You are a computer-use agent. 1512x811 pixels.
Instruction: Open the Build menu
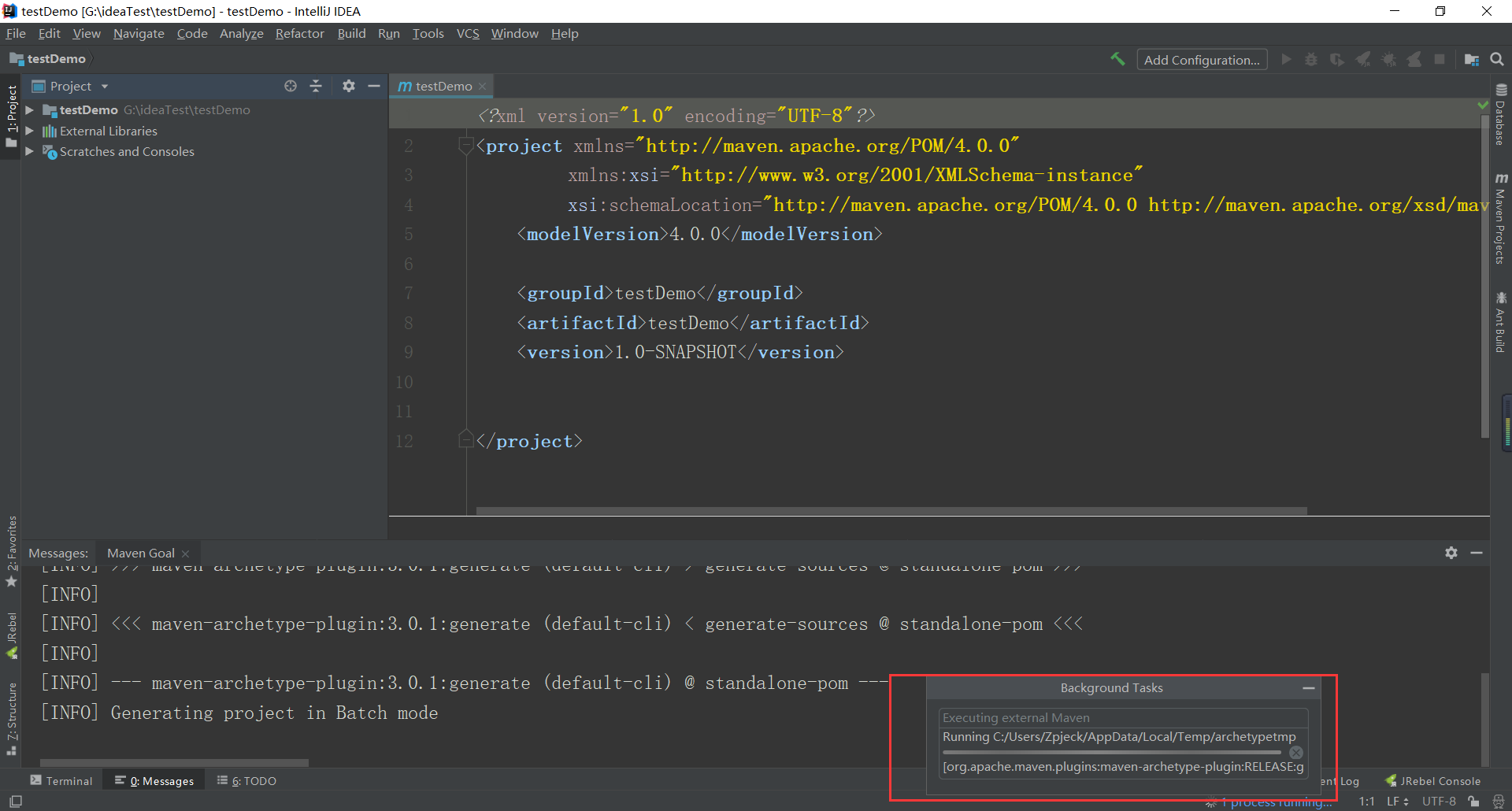click(351, 33)
